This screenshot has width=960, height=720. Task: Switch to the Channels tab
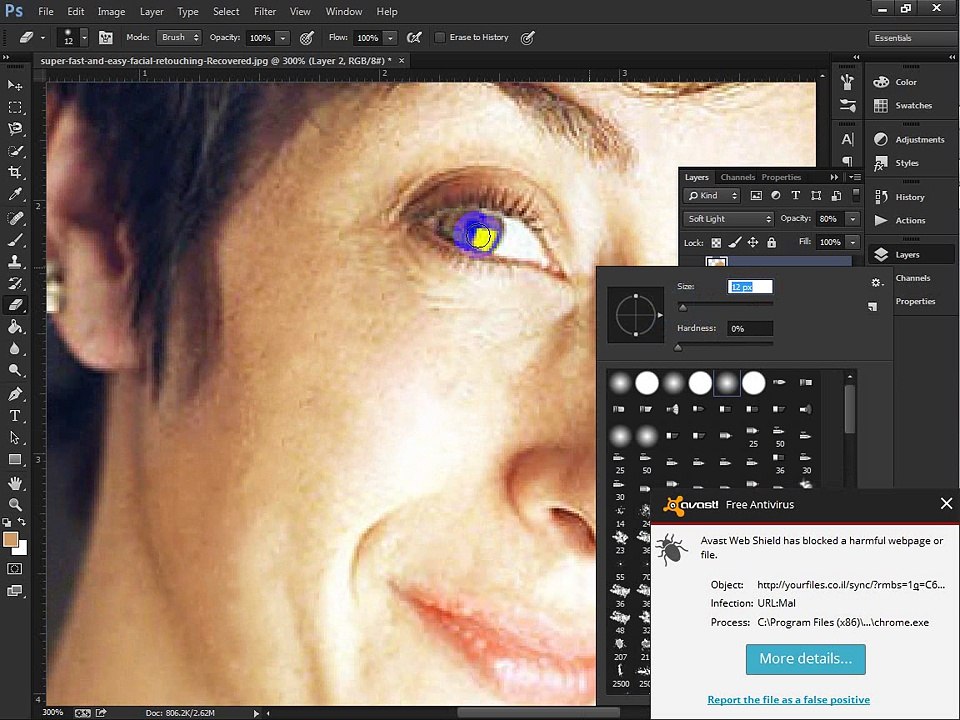pos(738,177)
